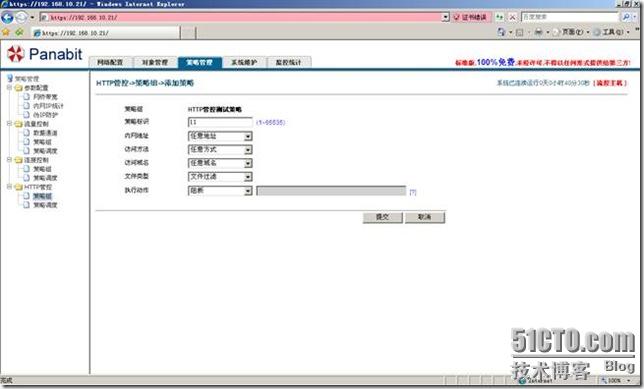Open the address bar history dropdown
The image size is (644, 389).
pos(446,17)
